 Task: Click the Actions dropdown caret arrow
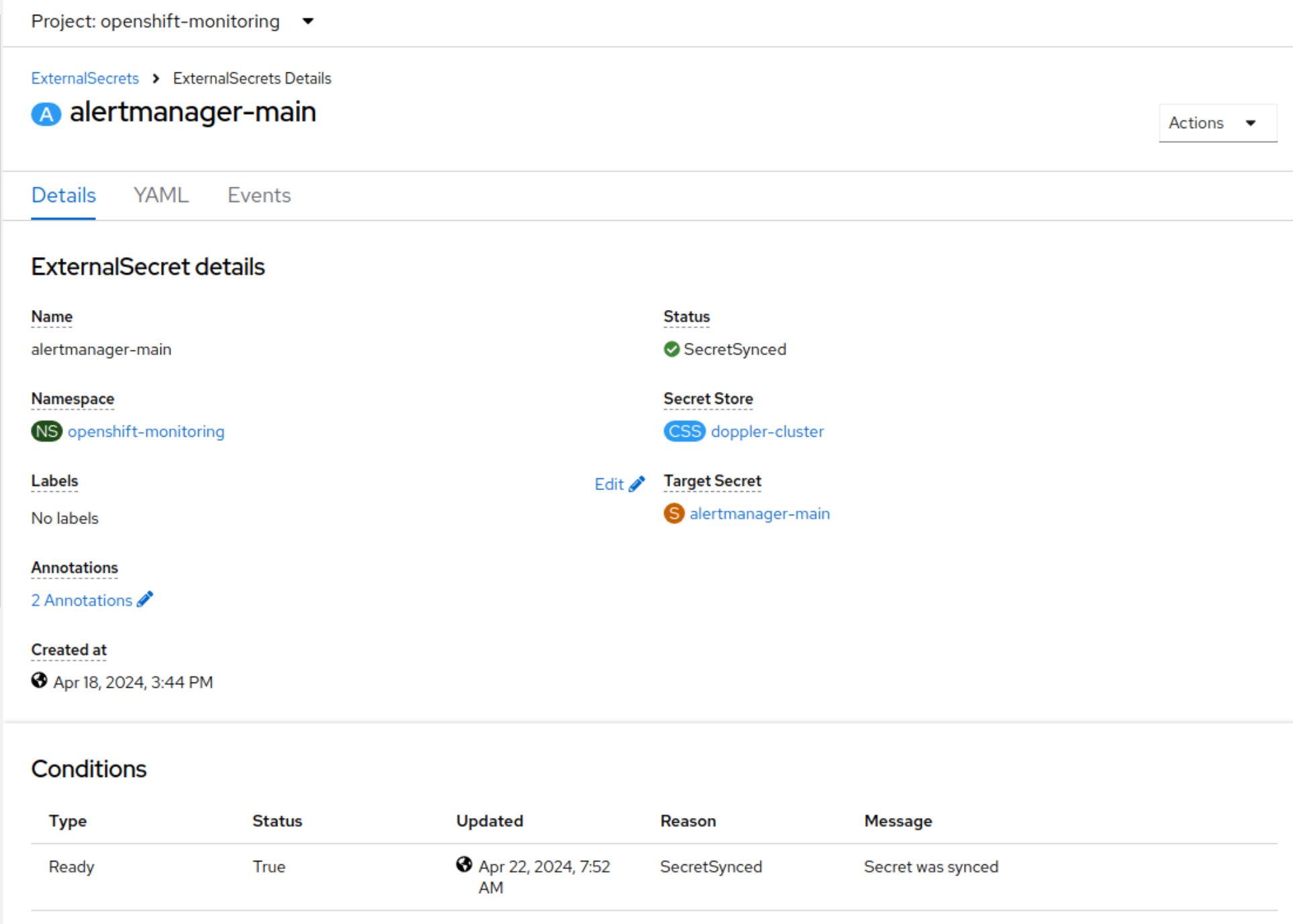coord(1251,123)
